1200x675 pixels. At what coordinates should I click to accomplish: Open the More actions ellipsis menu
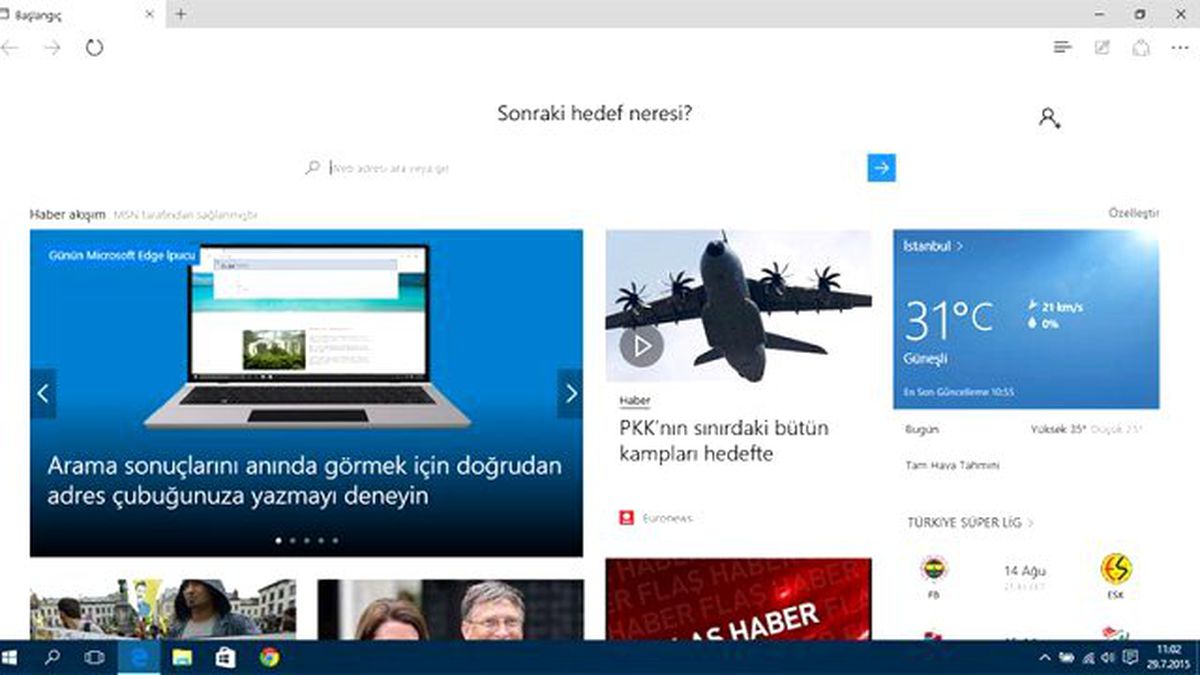[1179, 47]
